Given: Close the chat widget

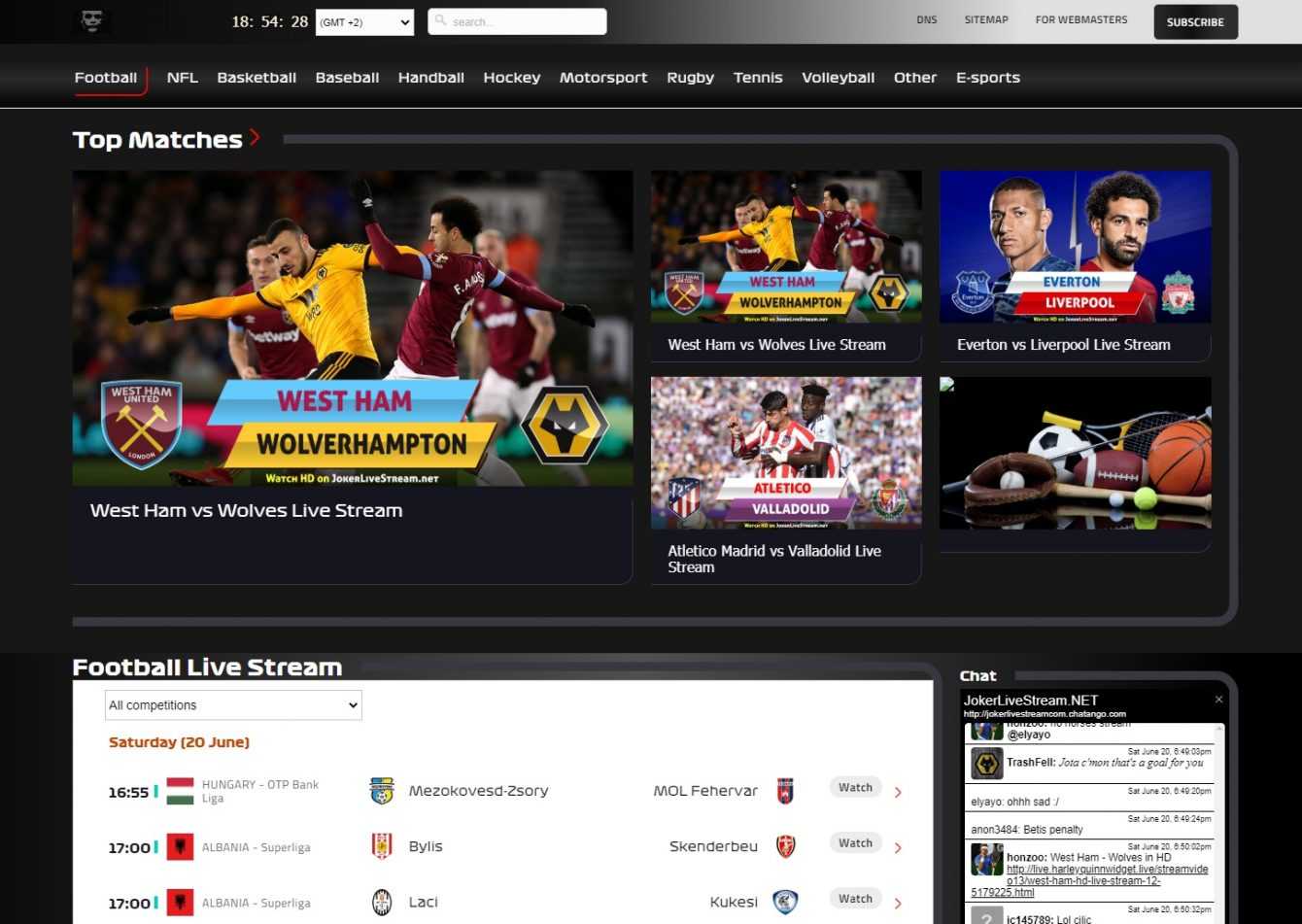Looking at the screenshot, I should pyautogui.click(x=1218, y=700).
